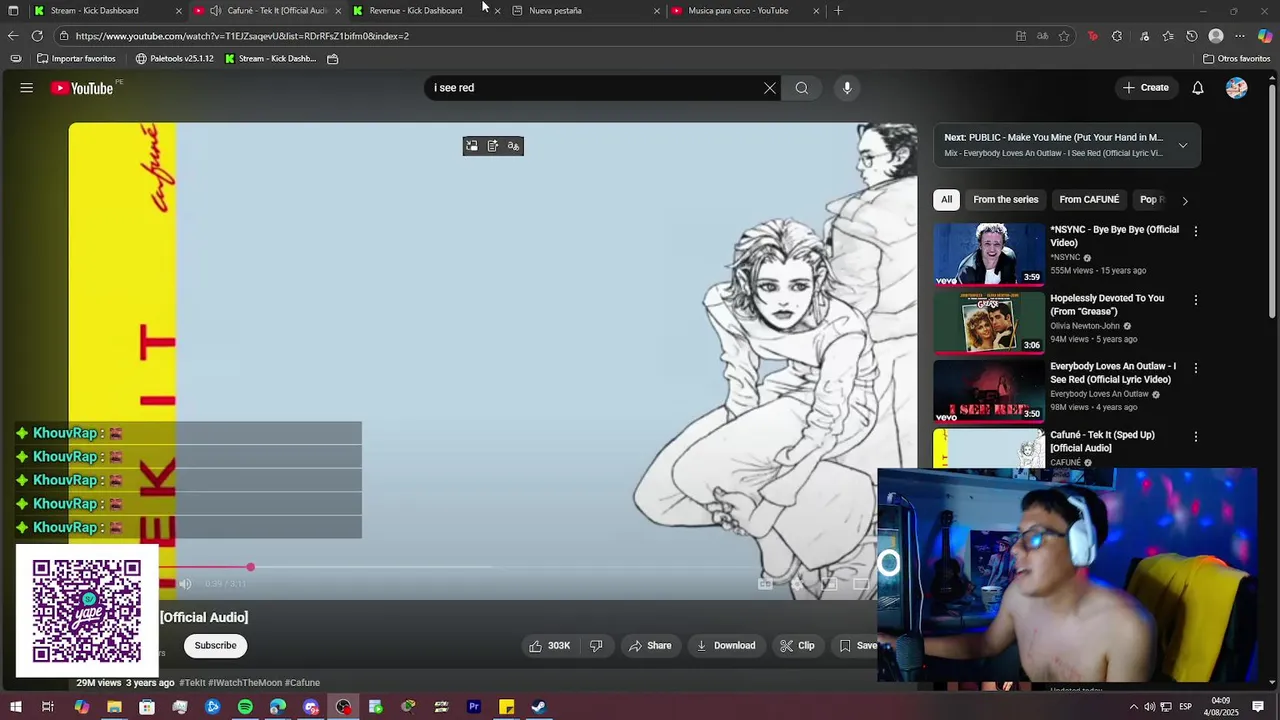Create a Clip of the video
This screenshot has width=1280, height=720.
[x=798, y=646]
